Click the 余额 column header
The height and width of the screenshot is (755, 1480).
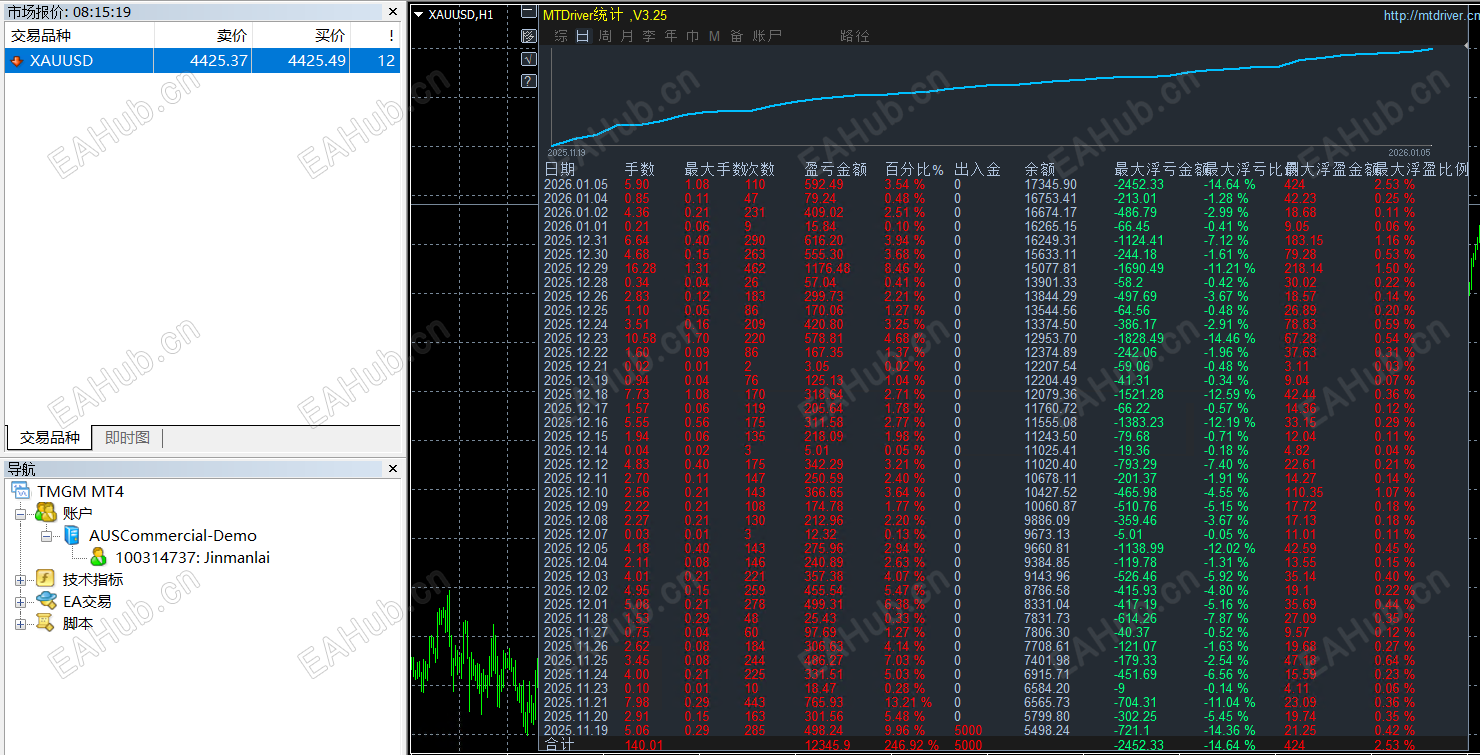[1041, 170]
